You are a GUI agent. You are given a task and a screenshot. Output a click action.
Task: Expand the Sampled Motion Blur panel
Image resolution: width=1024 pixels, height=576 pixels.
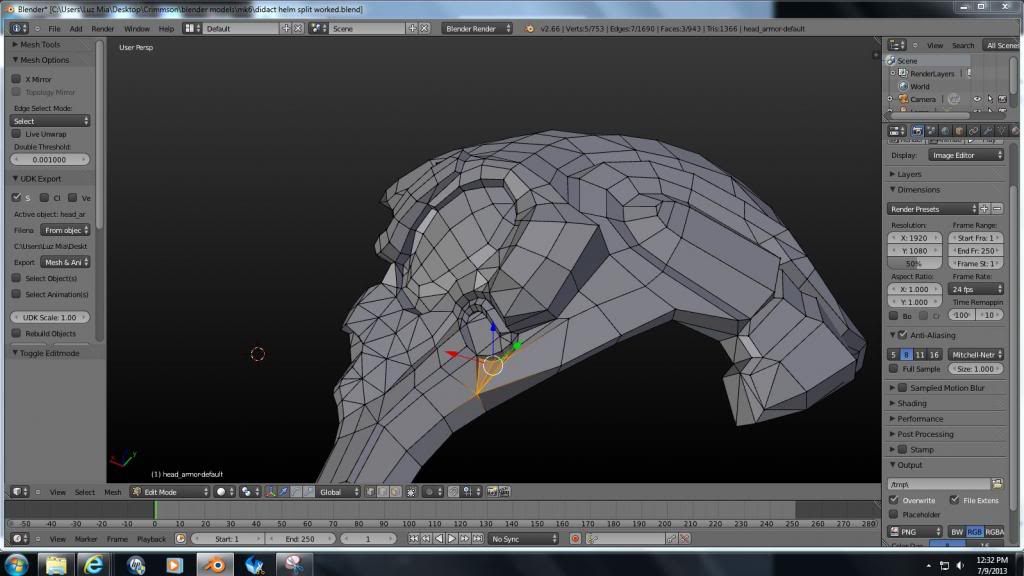(940, 388)
